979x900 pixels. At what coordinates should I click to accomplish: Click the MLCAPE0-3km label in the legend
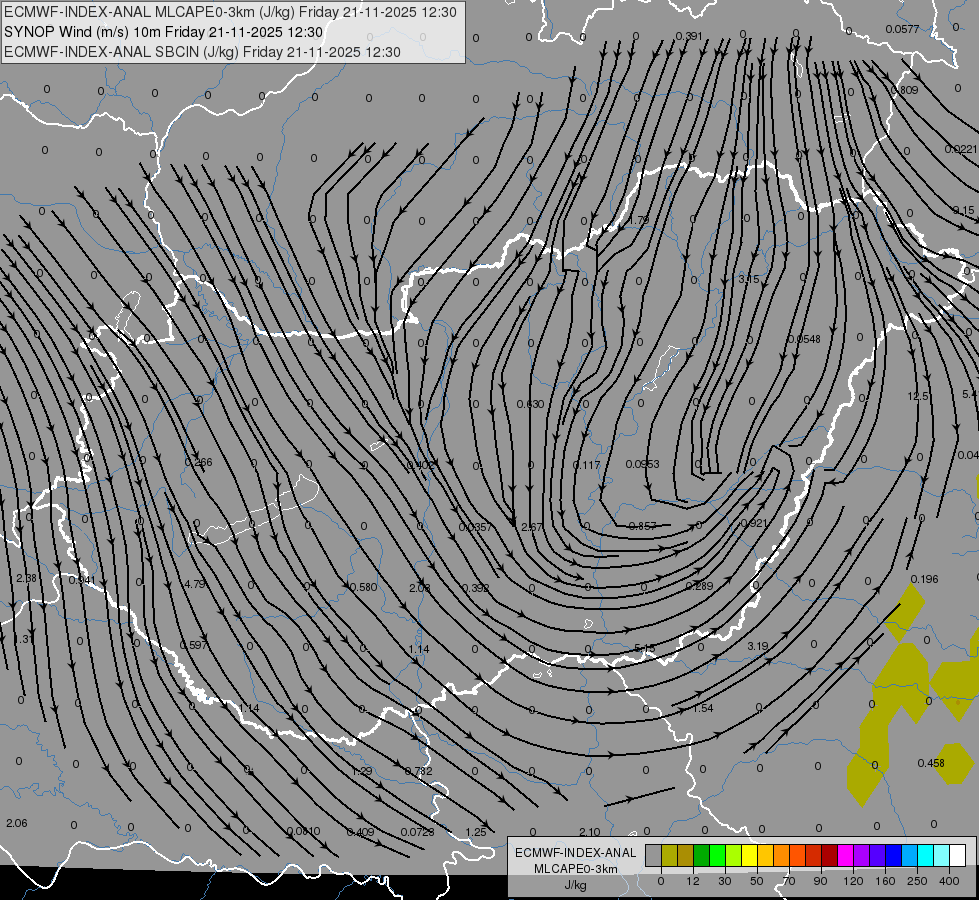click(576, 869)
